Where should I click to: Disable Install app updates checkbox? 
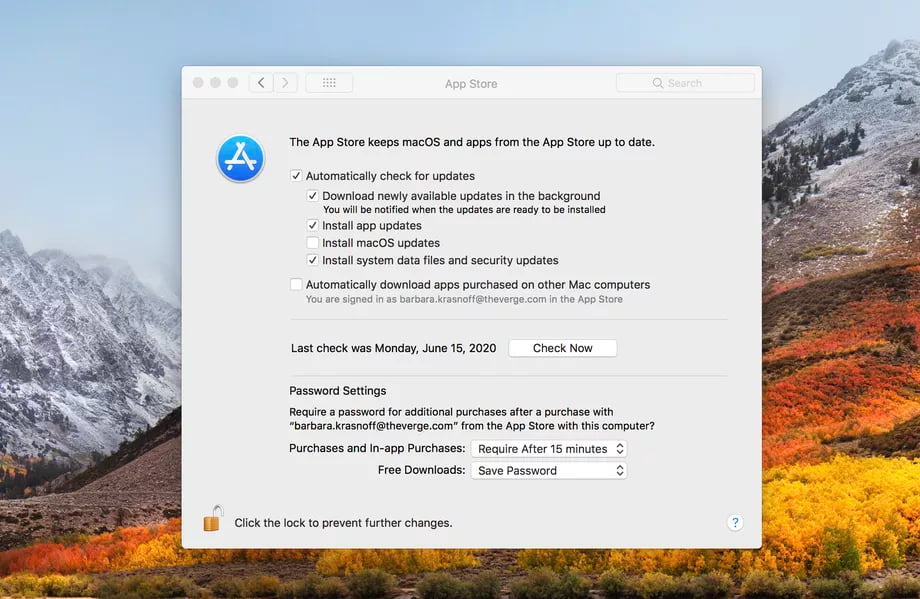coord(313,225)
